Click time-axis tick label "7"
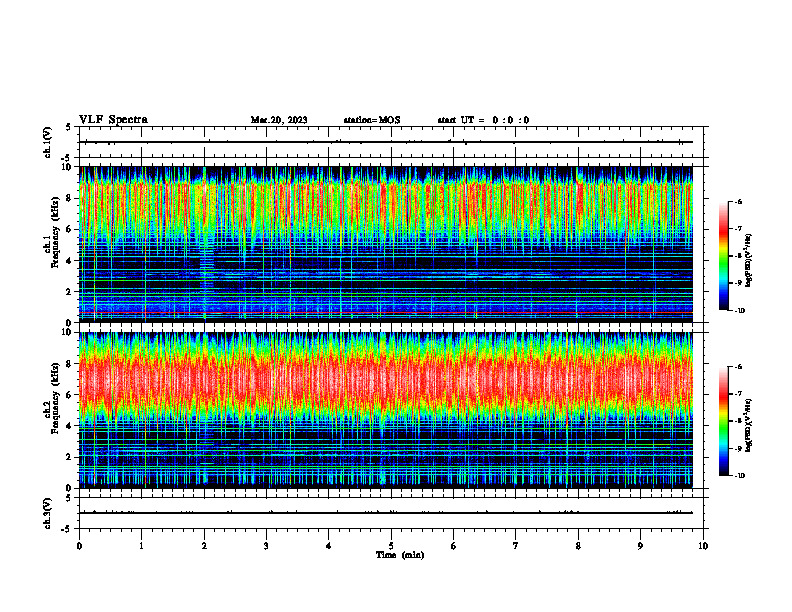The image size is (792, 612). pos(516,546)
